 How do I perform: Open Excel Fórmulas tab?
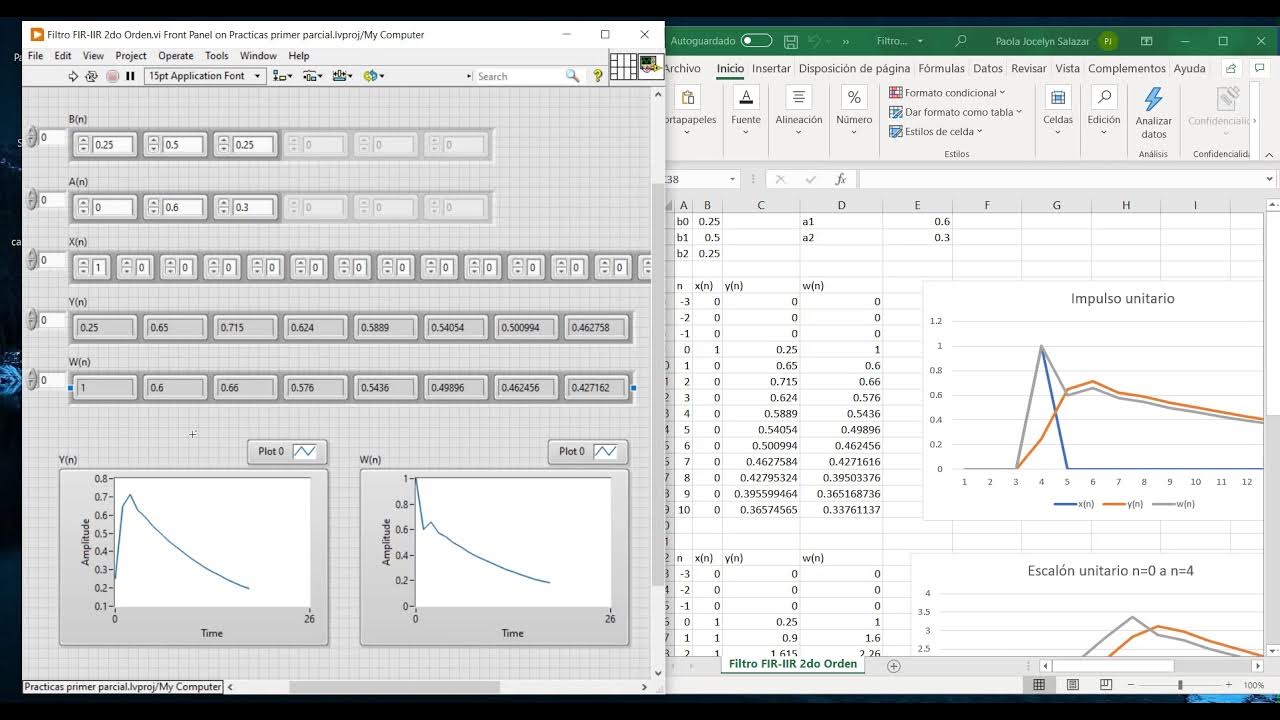(x=942, y=68)
